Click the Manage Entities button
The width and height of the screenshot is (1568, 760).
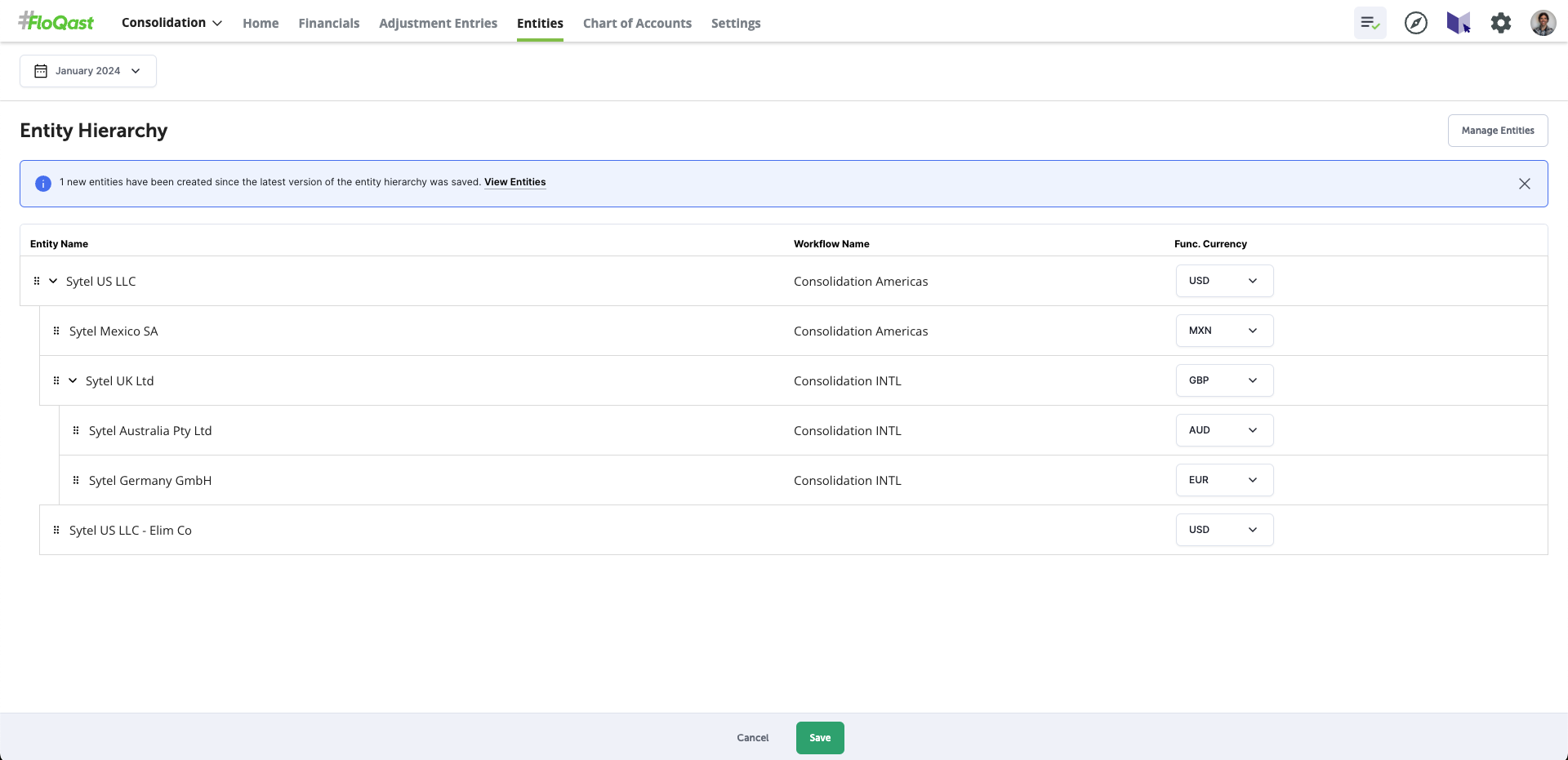click(x=1498, y=131)
